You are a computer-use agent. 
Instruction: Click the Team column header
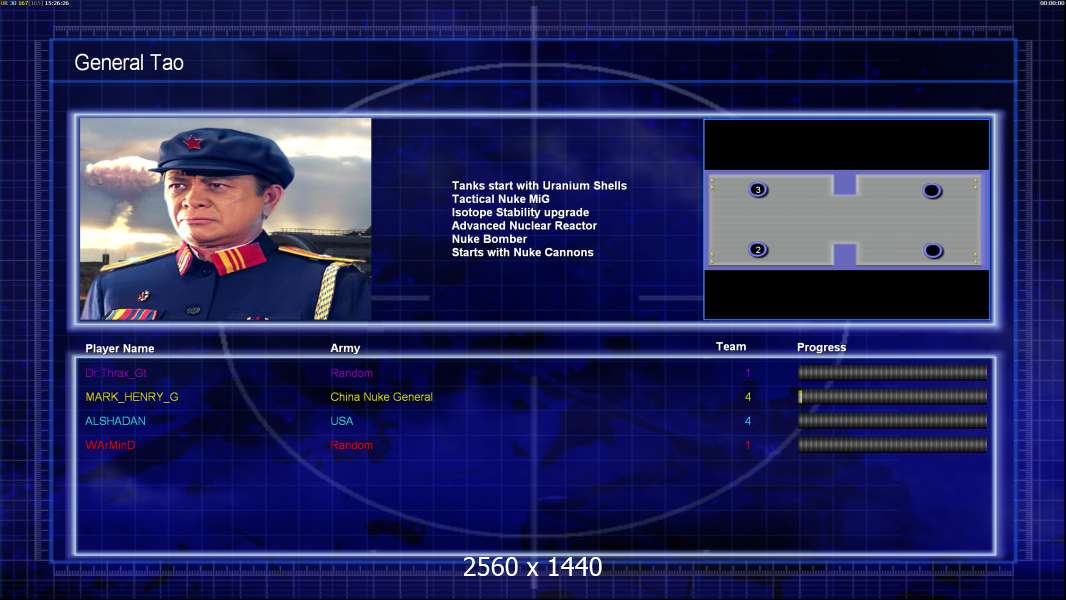731,347
